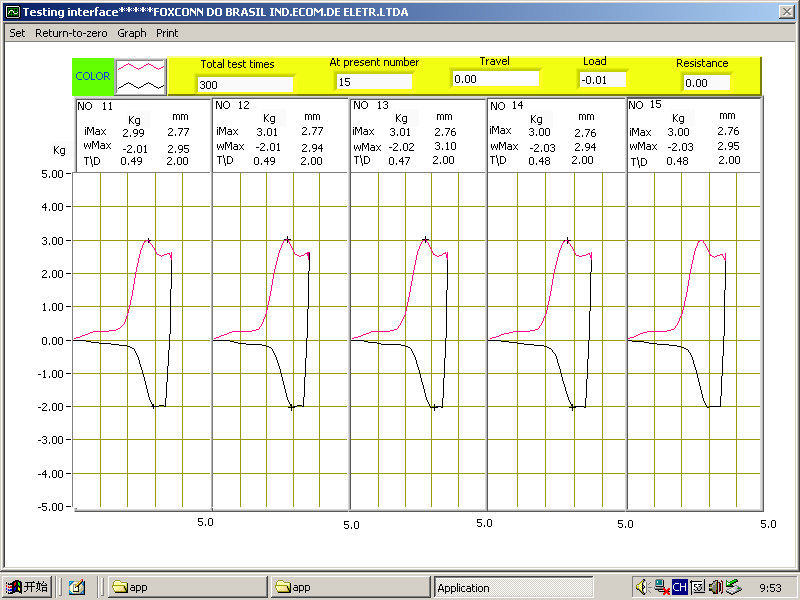The height and width of the screenshot is (600, 800).
Task: Switch to the Application taskbar button
Action: (x=512, y=587)
